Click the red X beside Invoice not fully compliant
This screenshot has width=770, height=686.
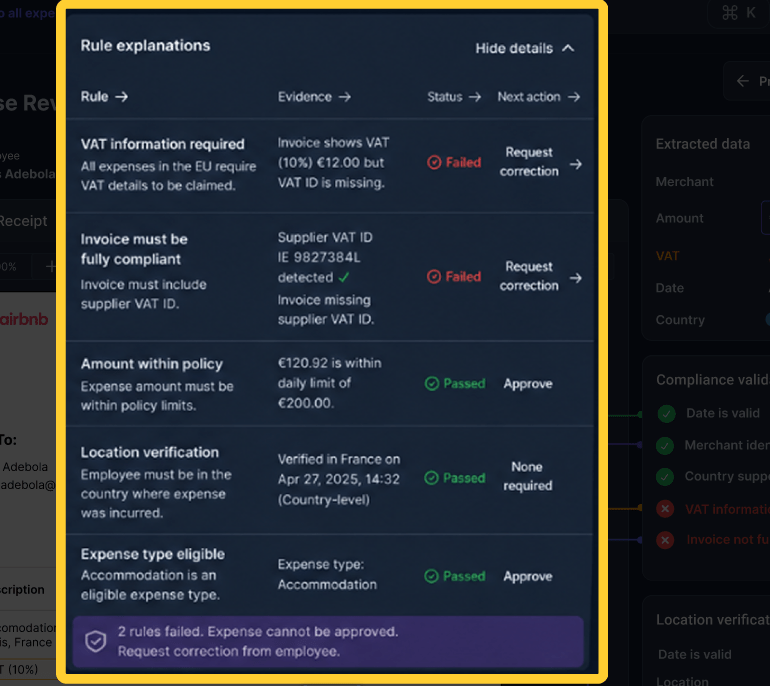point(665,540)
